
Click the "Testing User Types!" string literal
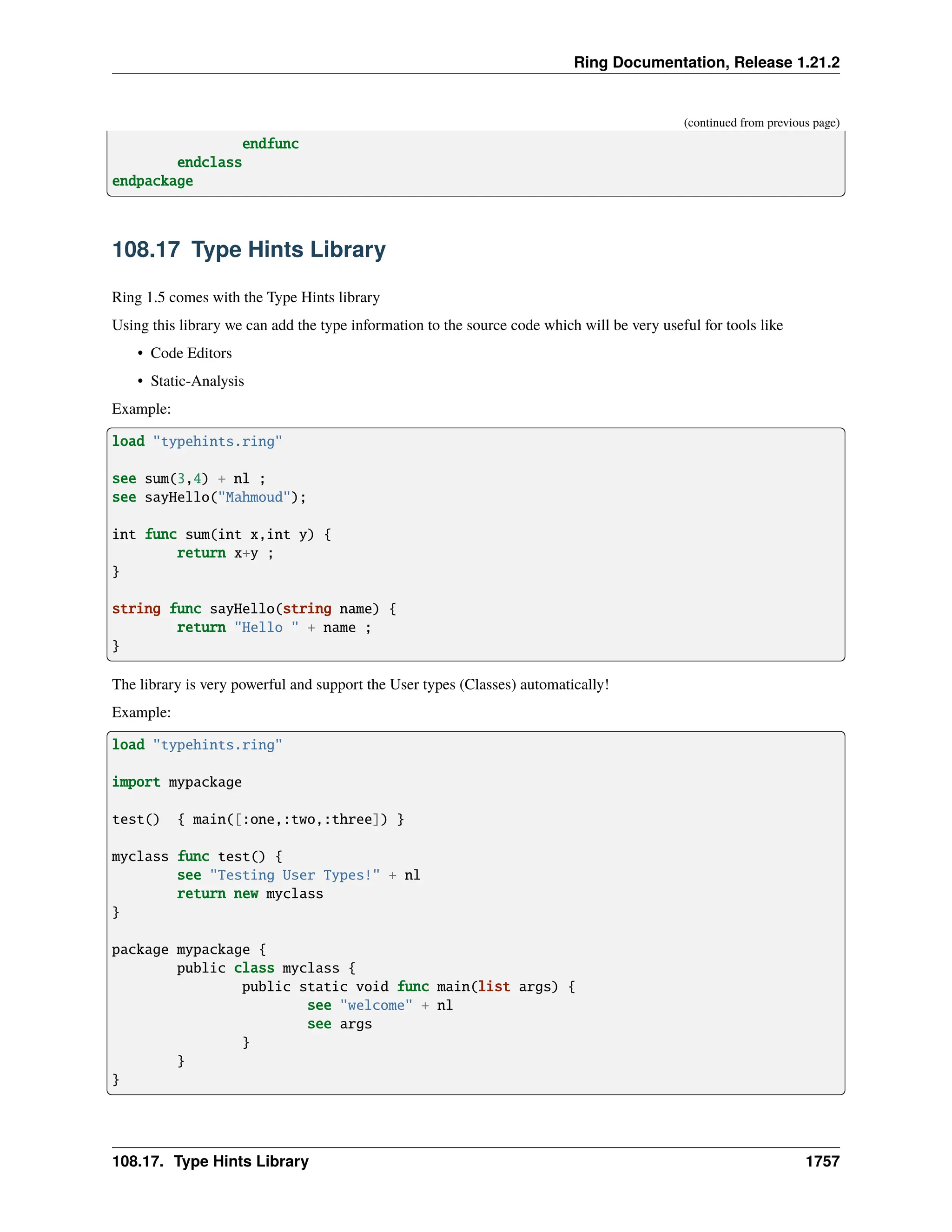click(x=294, y=875)
